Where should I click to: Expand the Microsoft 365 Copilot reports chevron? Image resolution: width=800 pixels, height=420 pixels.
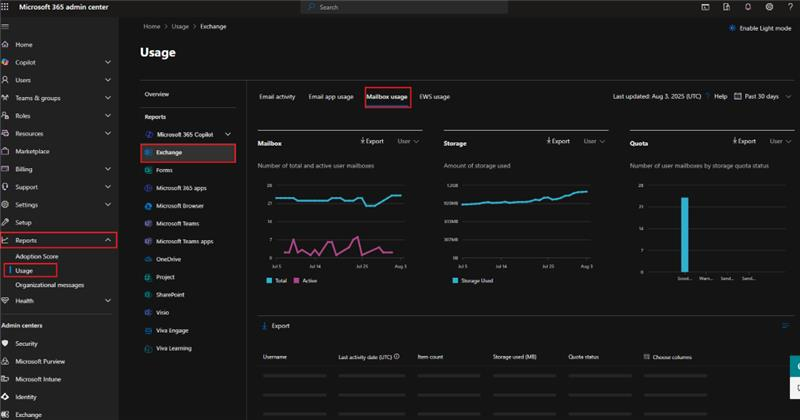tap(228, 134)
